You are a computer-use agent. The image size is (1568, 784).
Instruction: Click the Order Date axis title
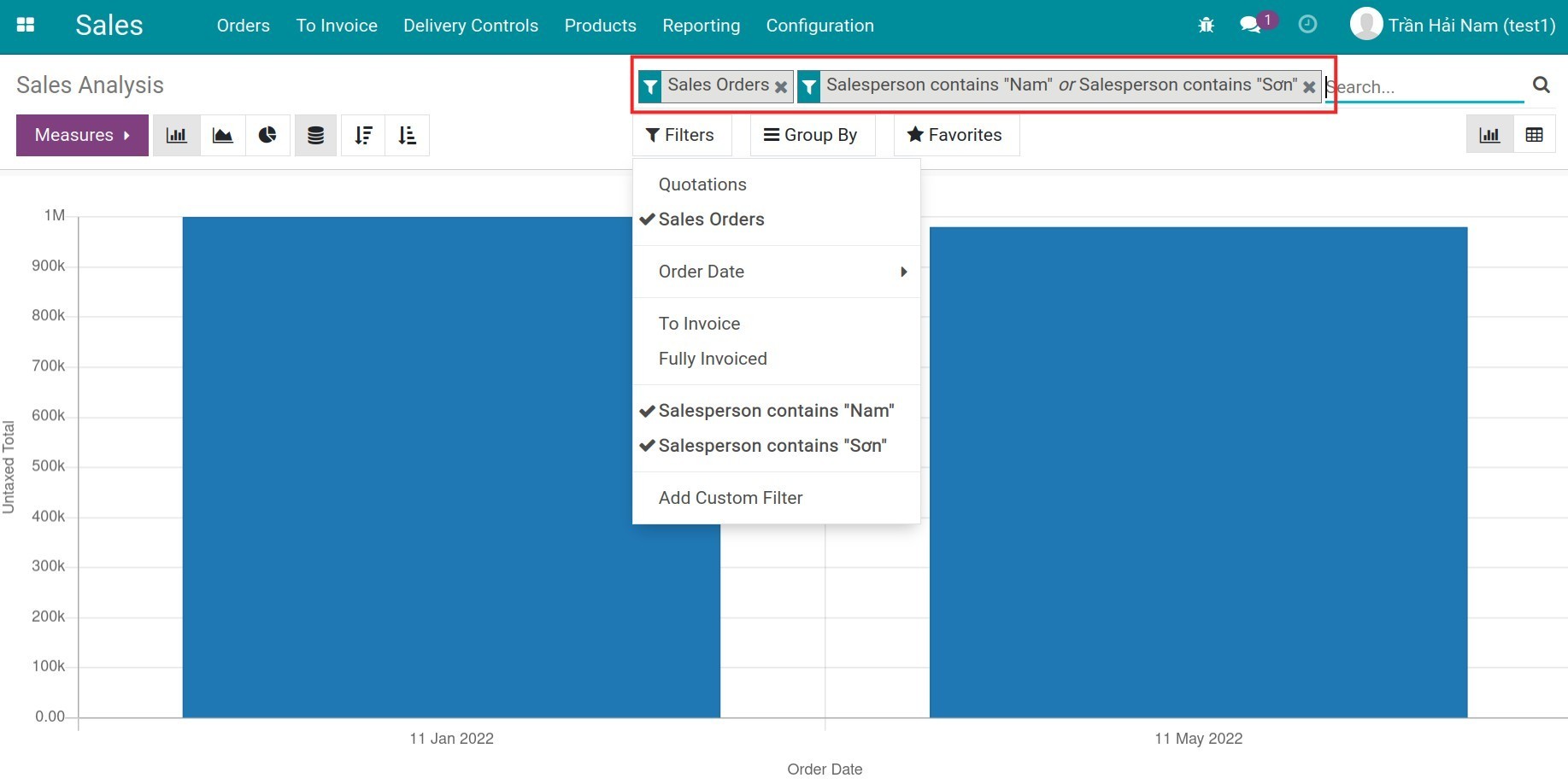click(x=825, y=769)
